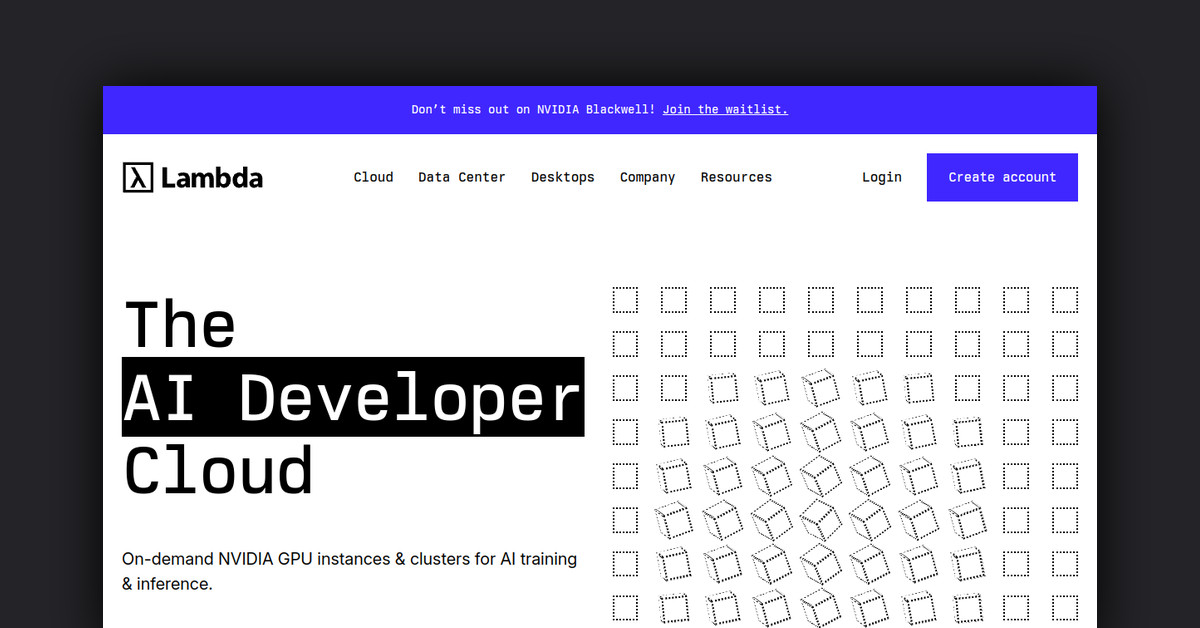Screen dimensions: 1200x628
Task: Open the Cloud navigation menu
Action: pyautogui.click(x=373, y=177)
